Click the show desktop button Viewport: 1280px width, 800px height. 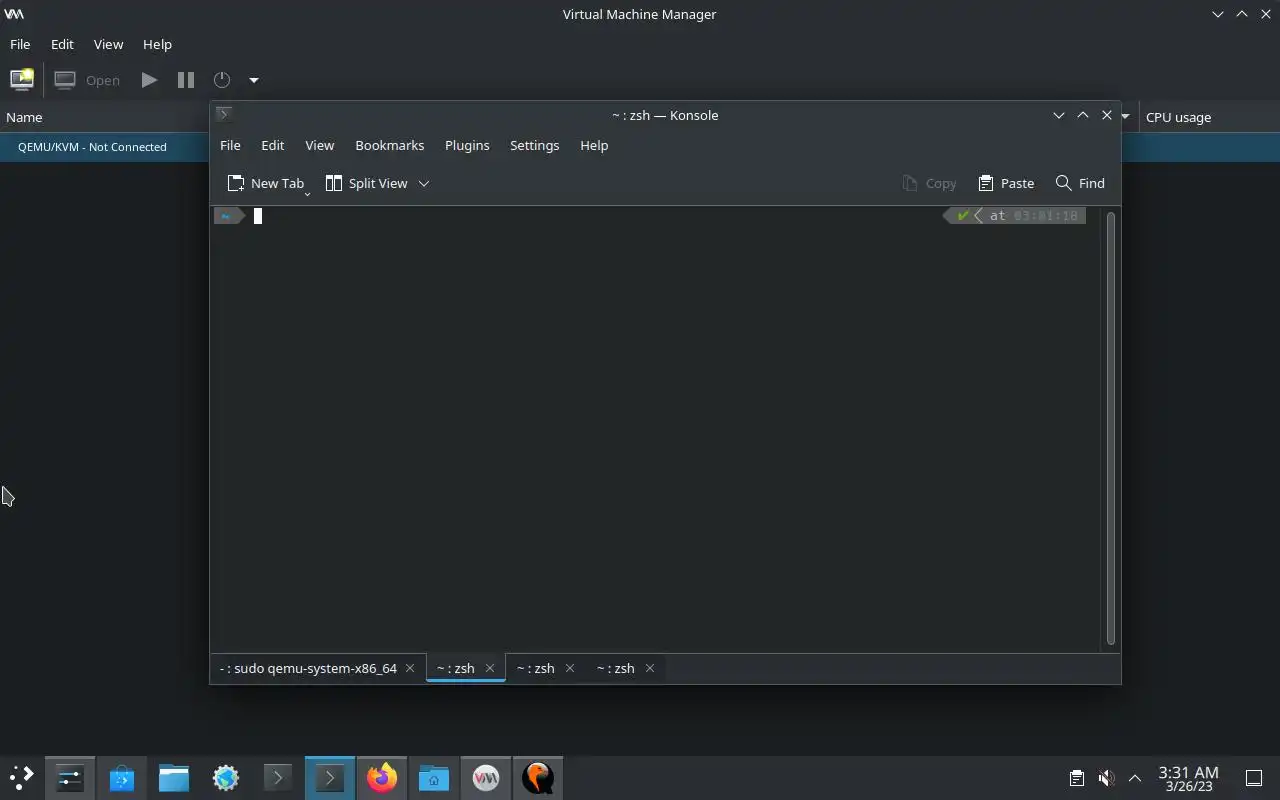(1254, 777)
